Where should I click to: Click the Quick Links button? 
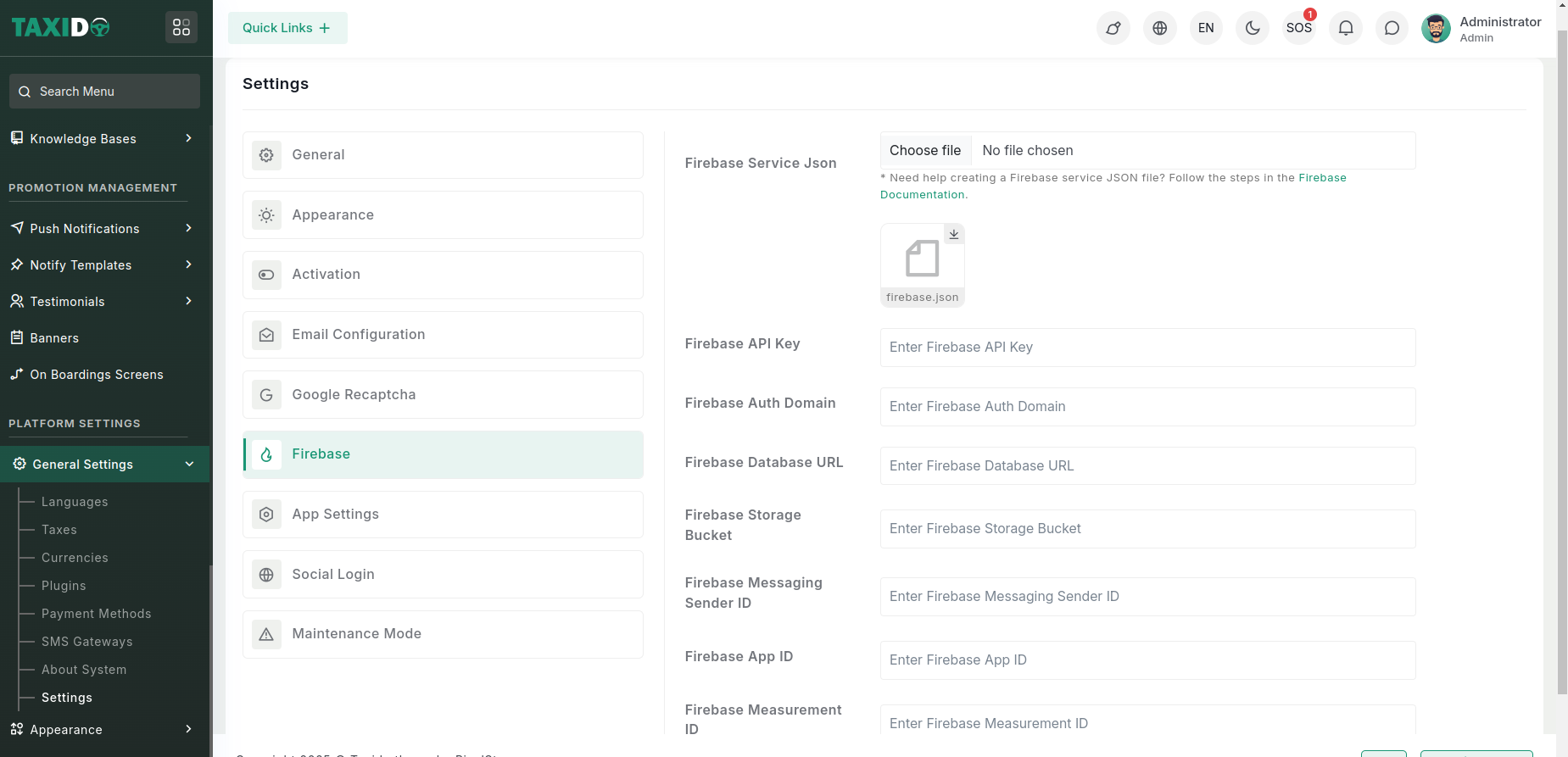287,28
